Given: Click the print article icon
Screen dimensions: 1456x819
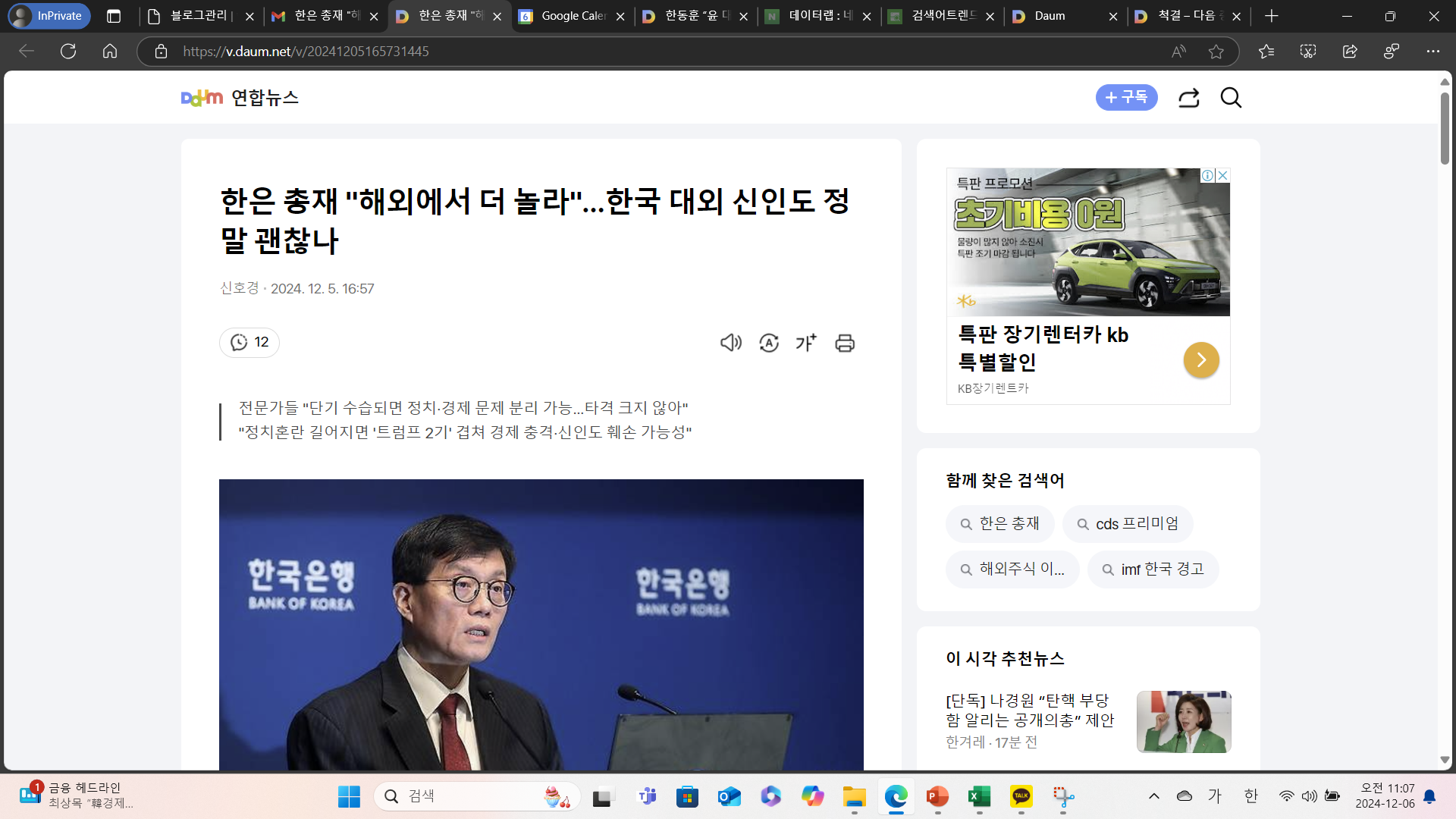Looking at the screenshot, I should 845,343.
